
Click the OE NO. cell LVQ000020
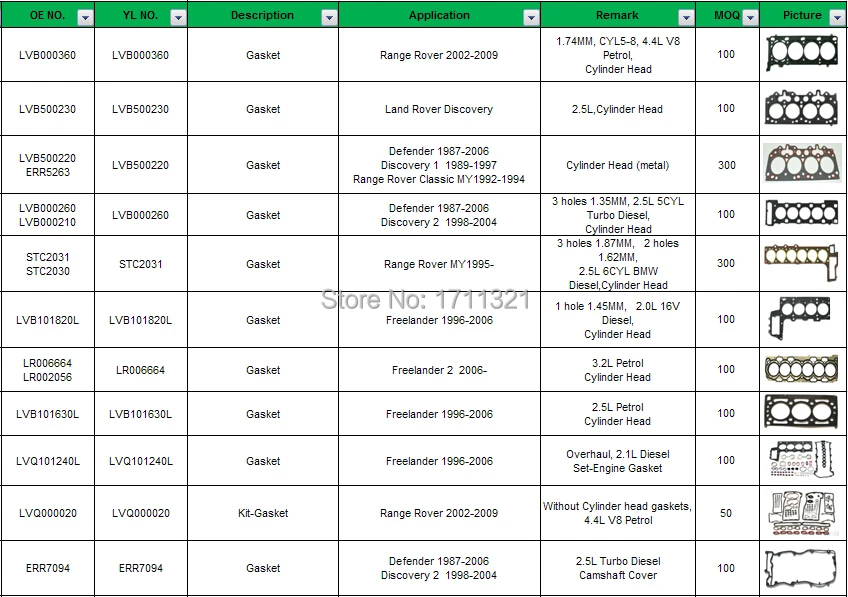pyautogui.click(x=48, y=513)
